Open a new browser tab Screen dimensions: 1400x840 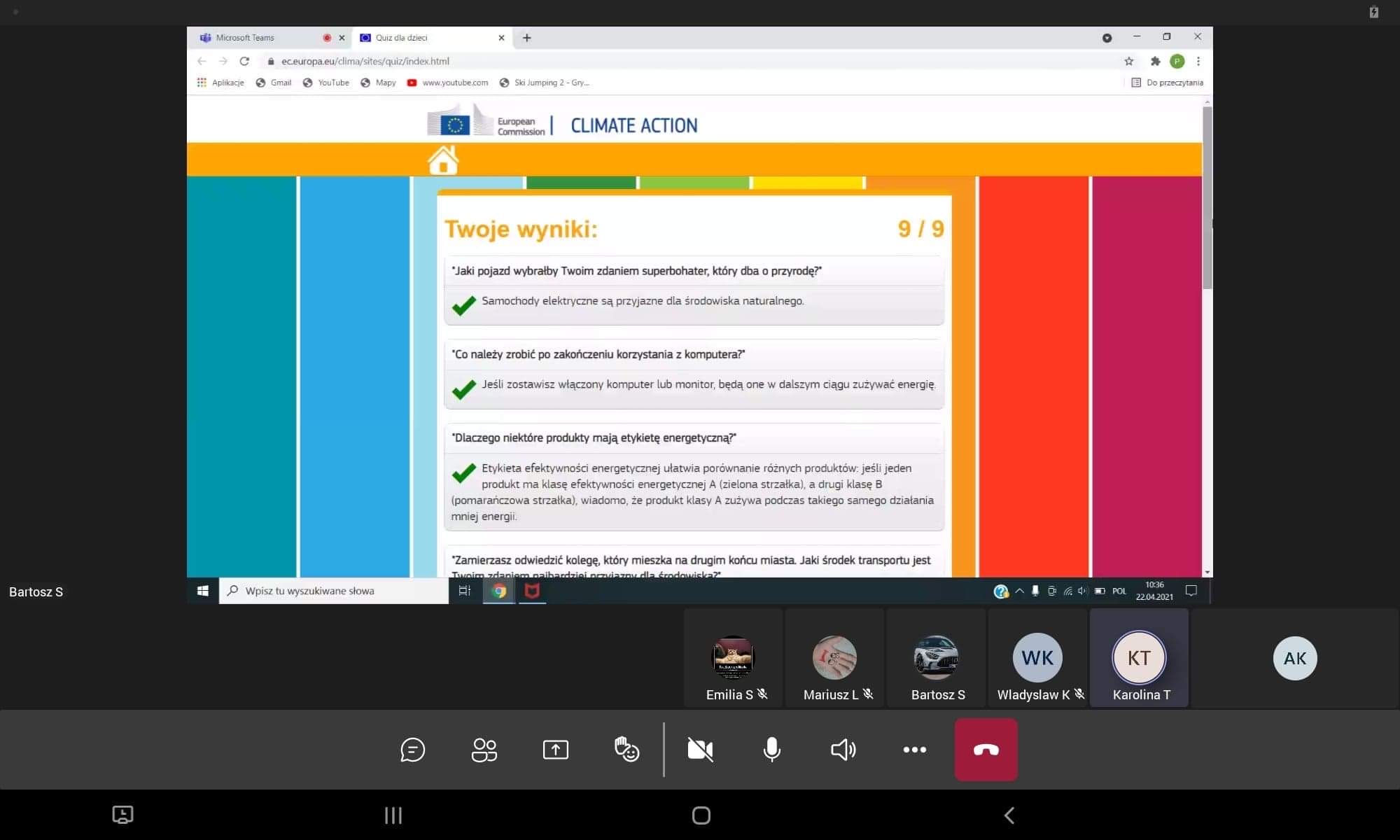[x=527, y=38]
